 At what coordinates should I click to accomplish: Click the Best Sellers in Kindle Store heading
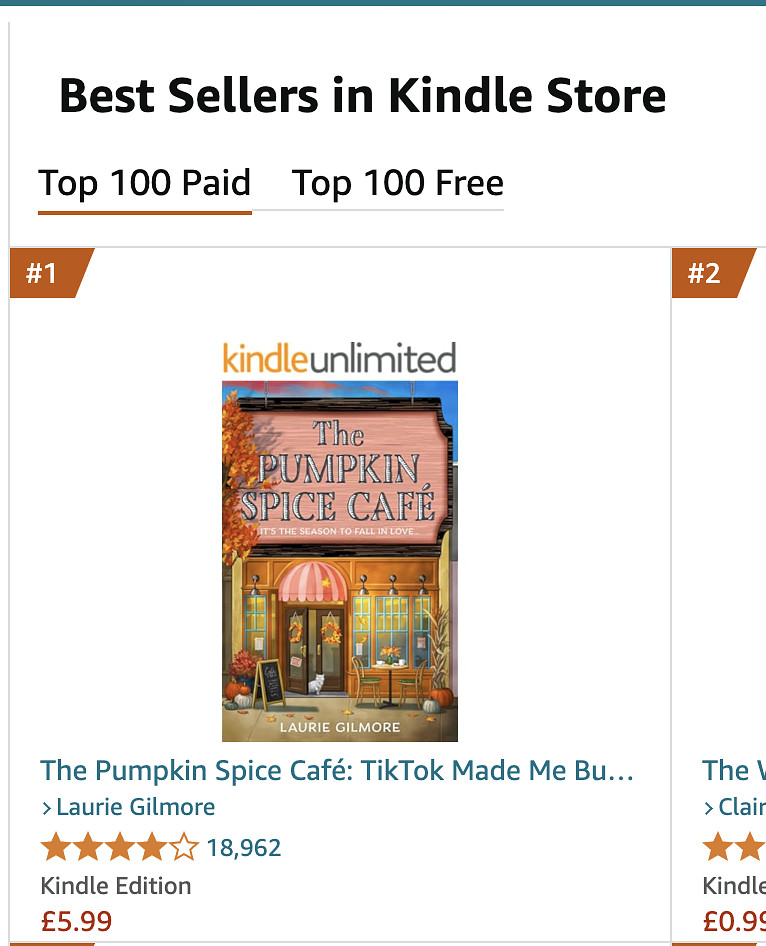[362, 97]
